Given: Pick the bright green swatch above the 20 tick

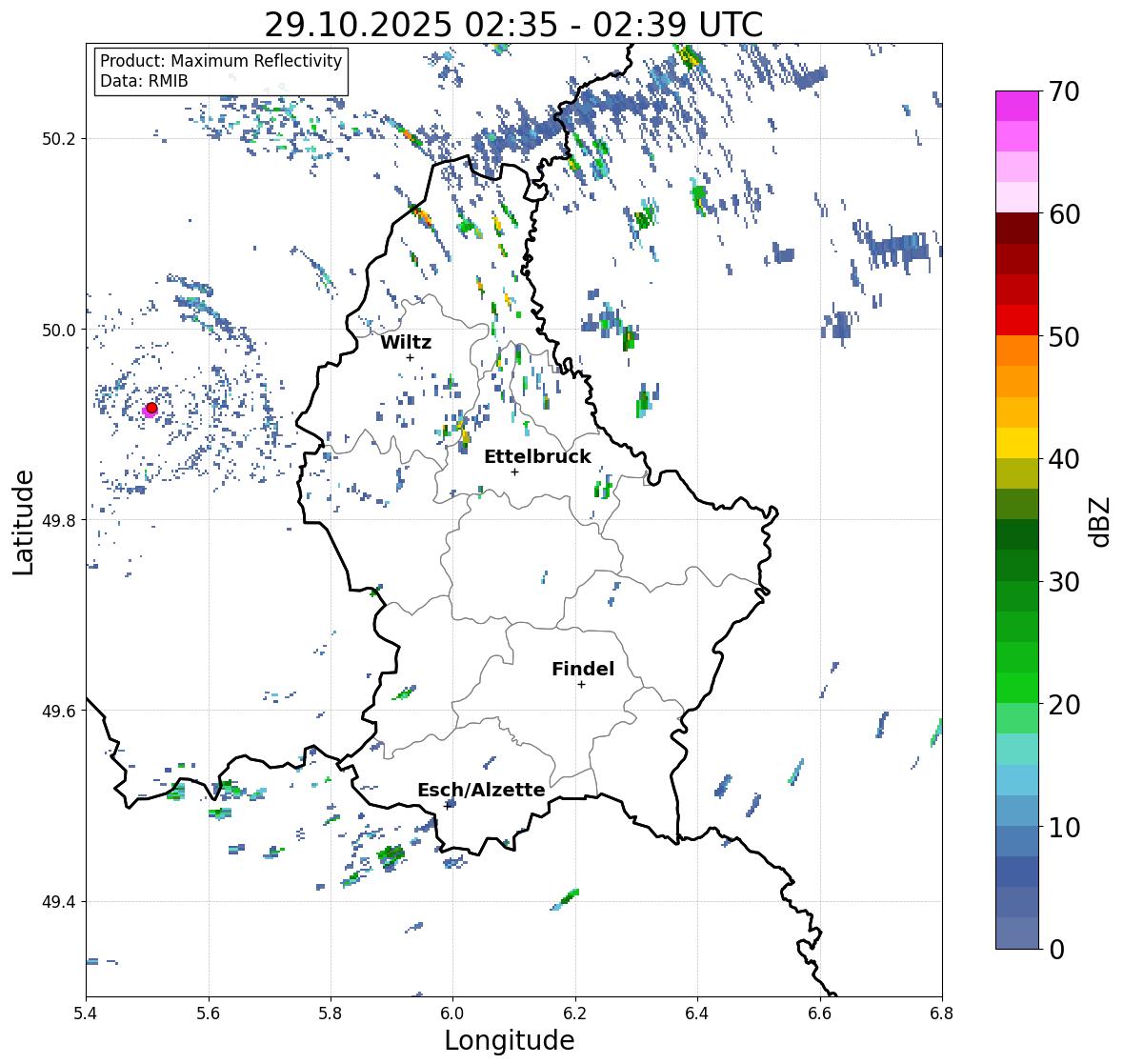Looking at the screenshot, I should [1017, 688].
